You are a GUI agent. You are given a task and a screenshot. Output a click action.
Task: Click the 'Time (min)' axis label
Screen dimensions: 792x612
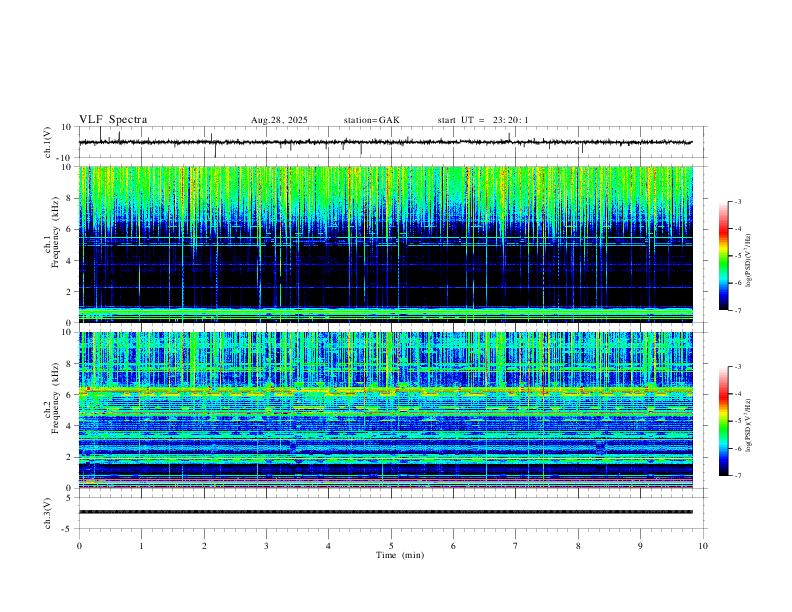point(400,555)
